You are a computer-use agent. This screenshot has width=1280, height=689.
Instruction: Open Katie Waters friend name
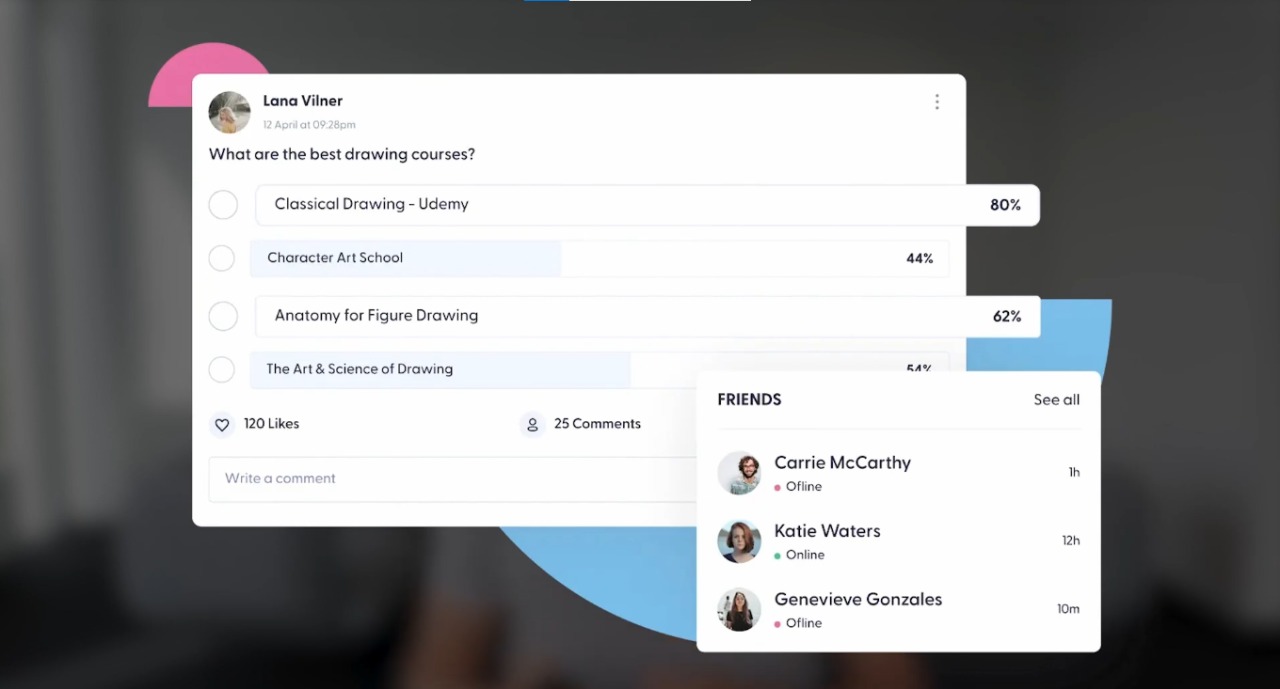[827, 531]
